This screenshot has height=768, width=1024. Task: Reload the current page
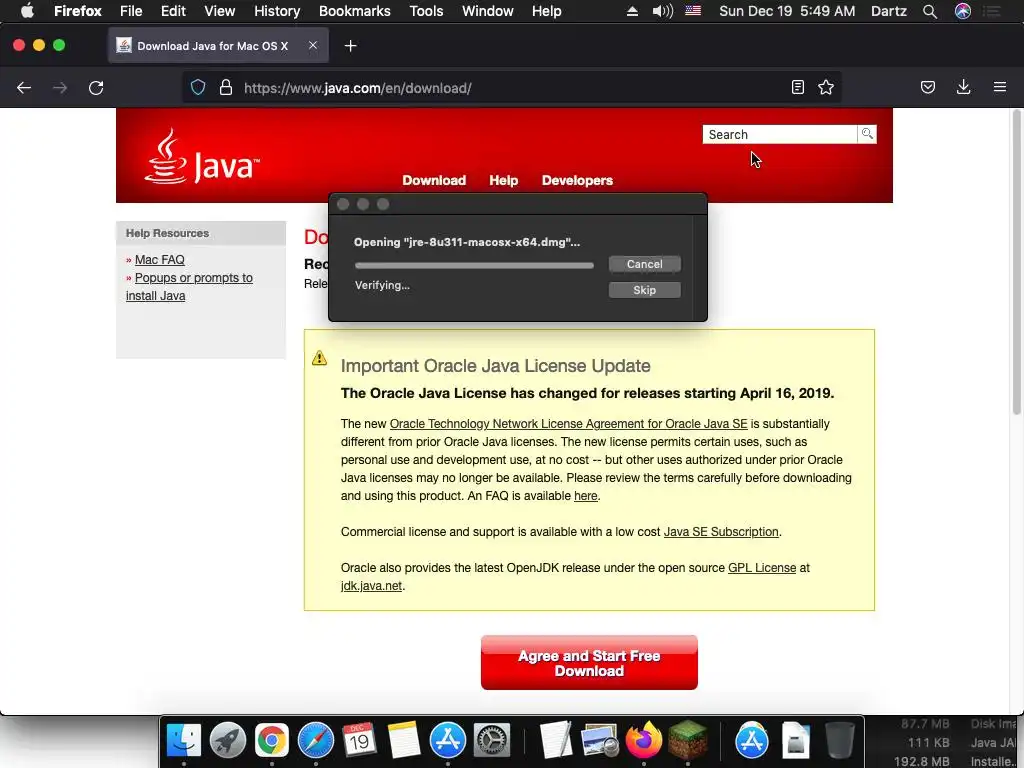pos(96,88)
